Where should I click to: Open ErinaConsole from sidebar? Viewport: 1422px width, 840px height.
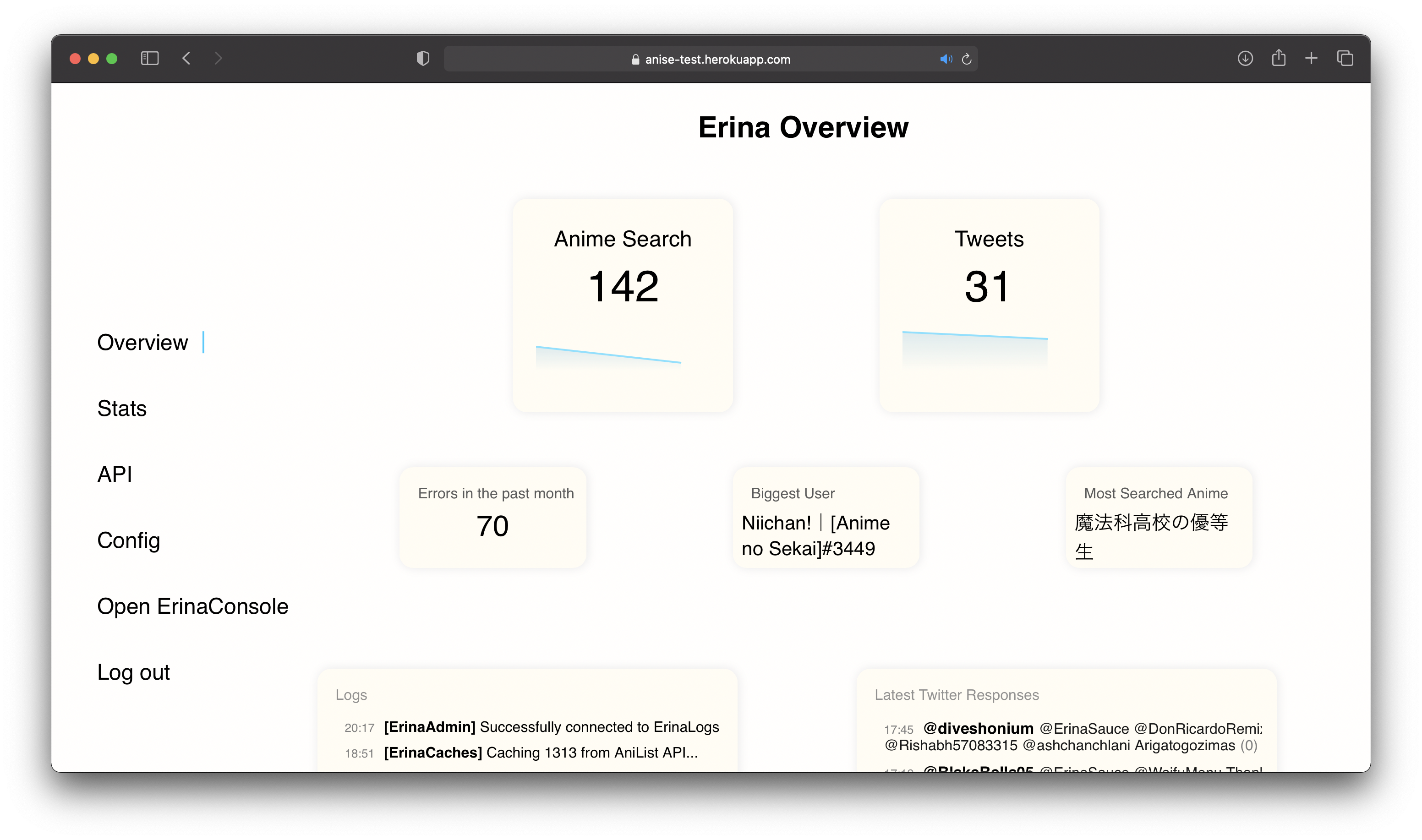[192, 605]
